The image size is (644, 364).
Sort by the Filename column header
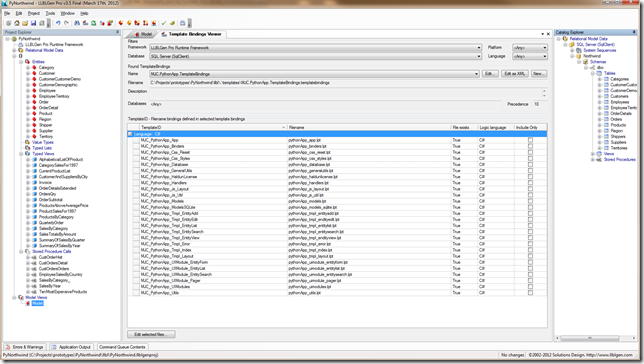pyautogui.click(x=369, y=127)
